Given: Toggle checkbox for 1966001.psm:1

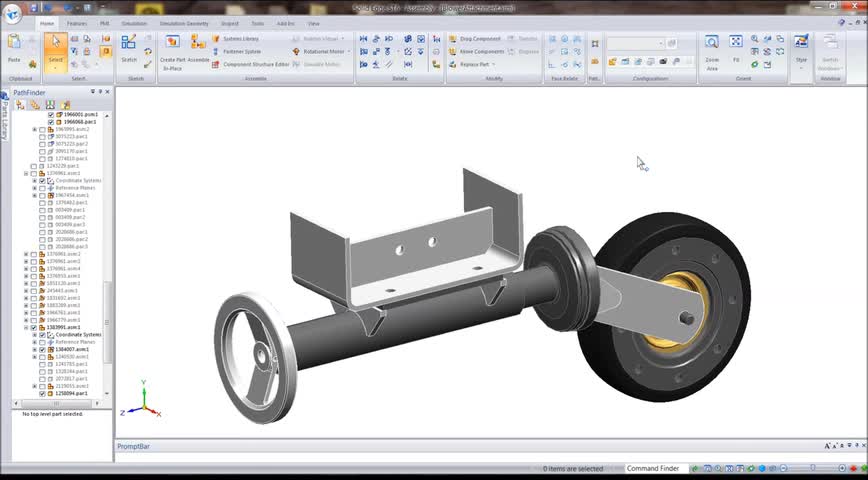Looking at the screenshot, I should pos(51,115).
